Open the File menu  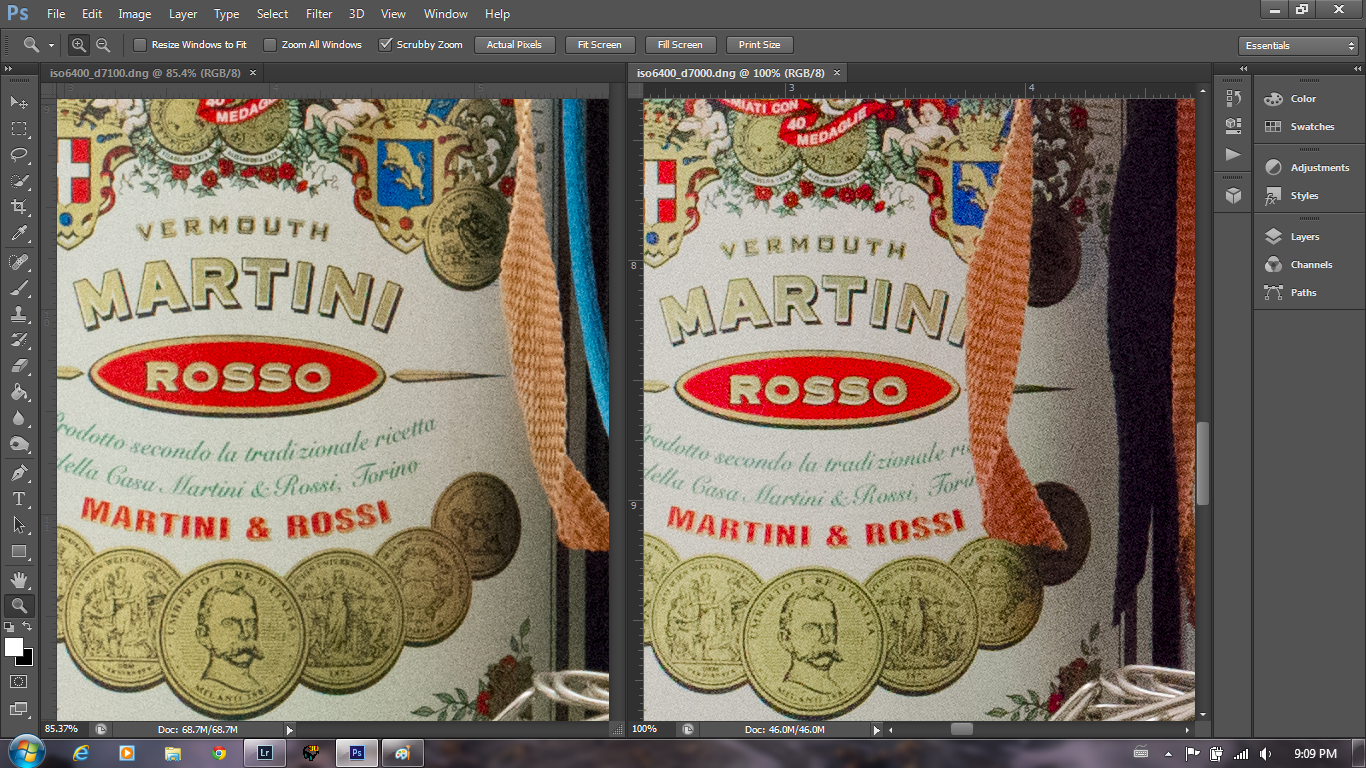(55, 14)
